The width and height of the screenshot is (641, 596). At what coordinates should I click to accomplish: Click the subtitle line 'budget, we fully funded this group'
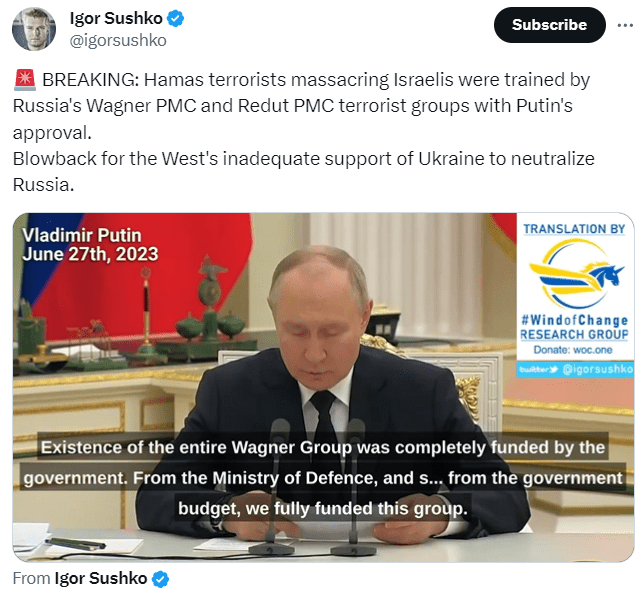(x=323, y=508)
